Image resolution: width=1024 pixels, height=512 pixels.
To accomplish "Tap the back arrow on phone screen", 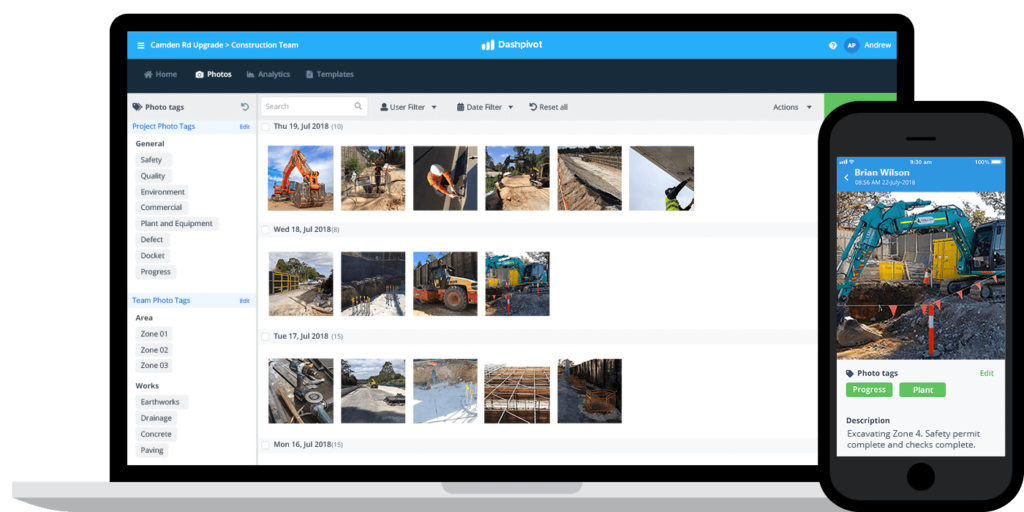I will (x=846, y=177).
